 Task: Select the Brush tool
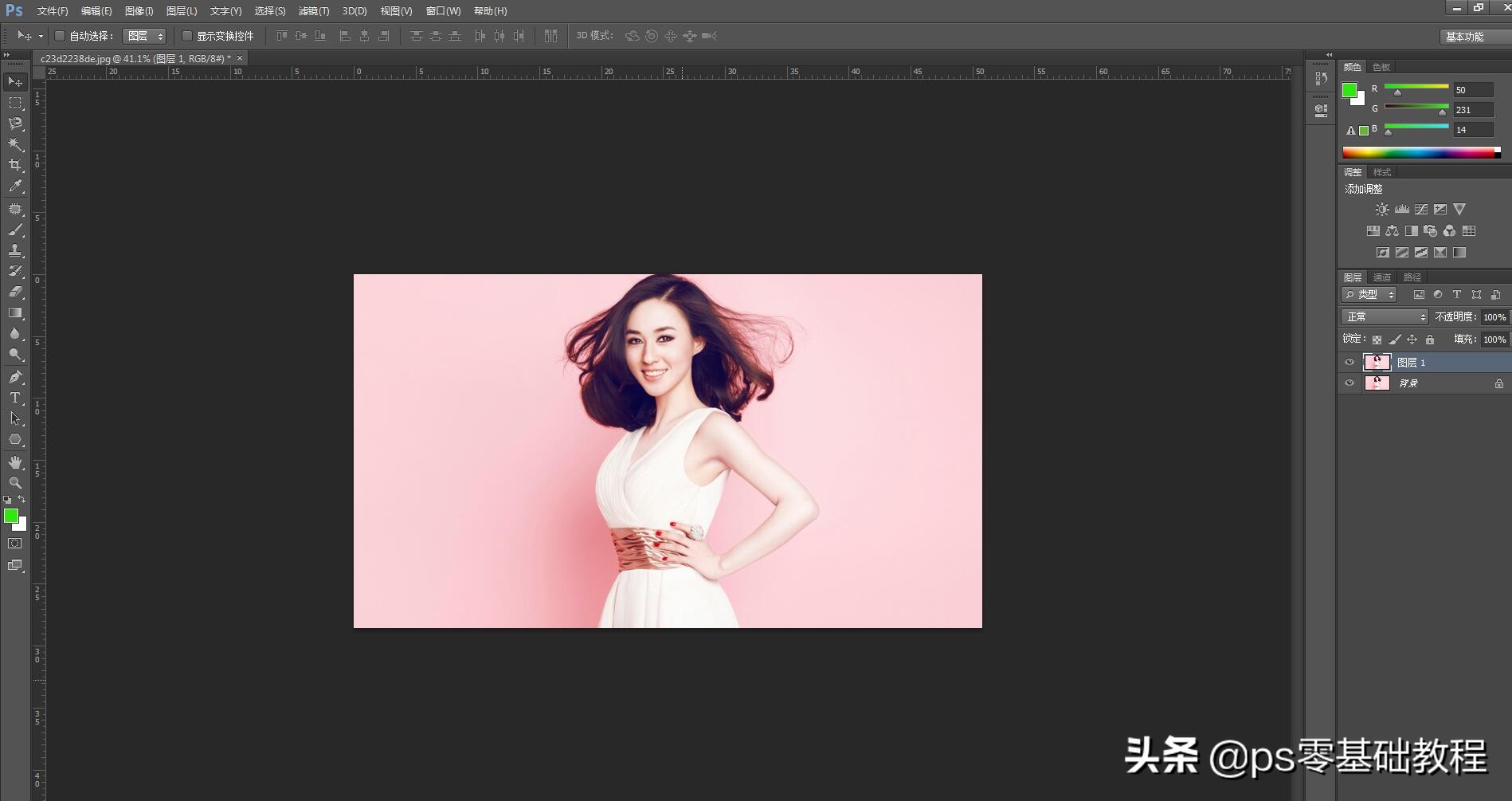tap(15, 230)
